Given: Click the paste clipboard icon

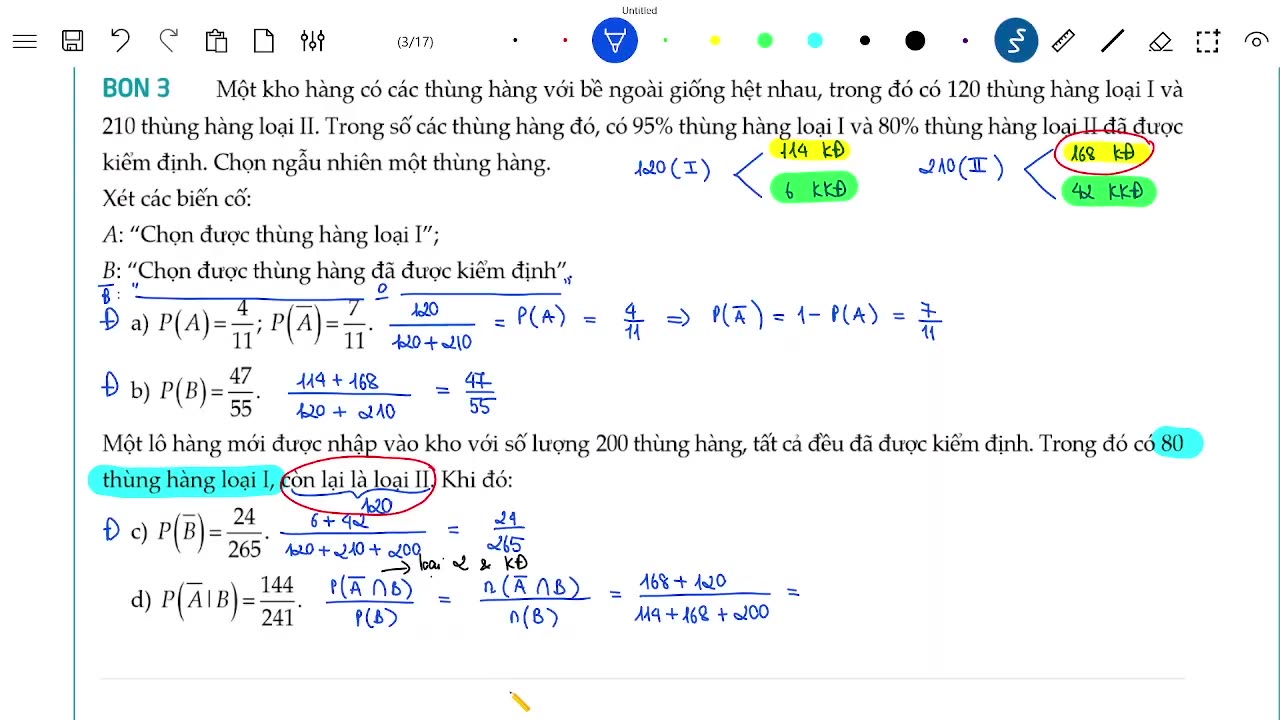Looking at the screenshot, I should [216, 41].
